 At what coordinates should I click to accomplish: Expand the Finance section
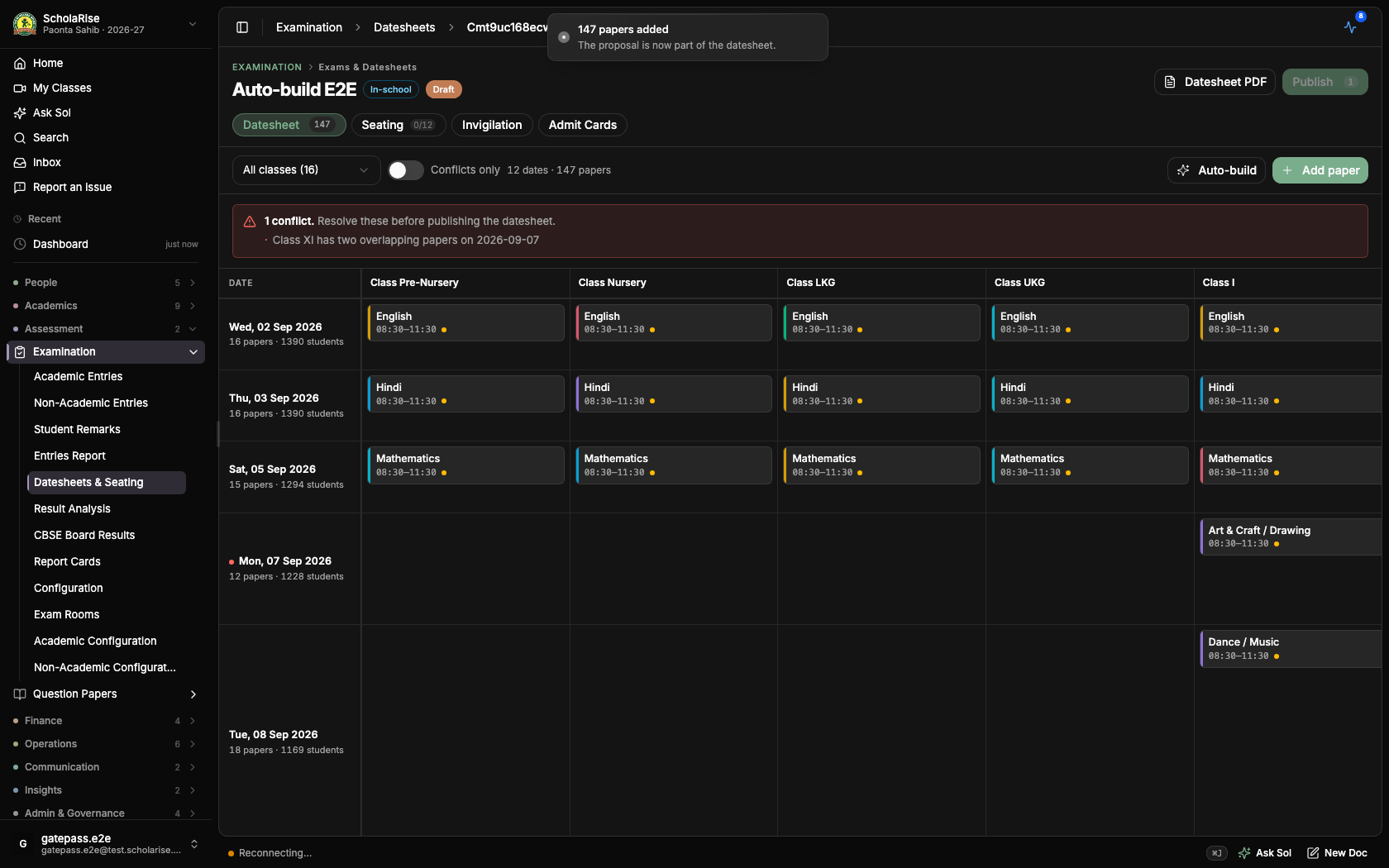106,721
